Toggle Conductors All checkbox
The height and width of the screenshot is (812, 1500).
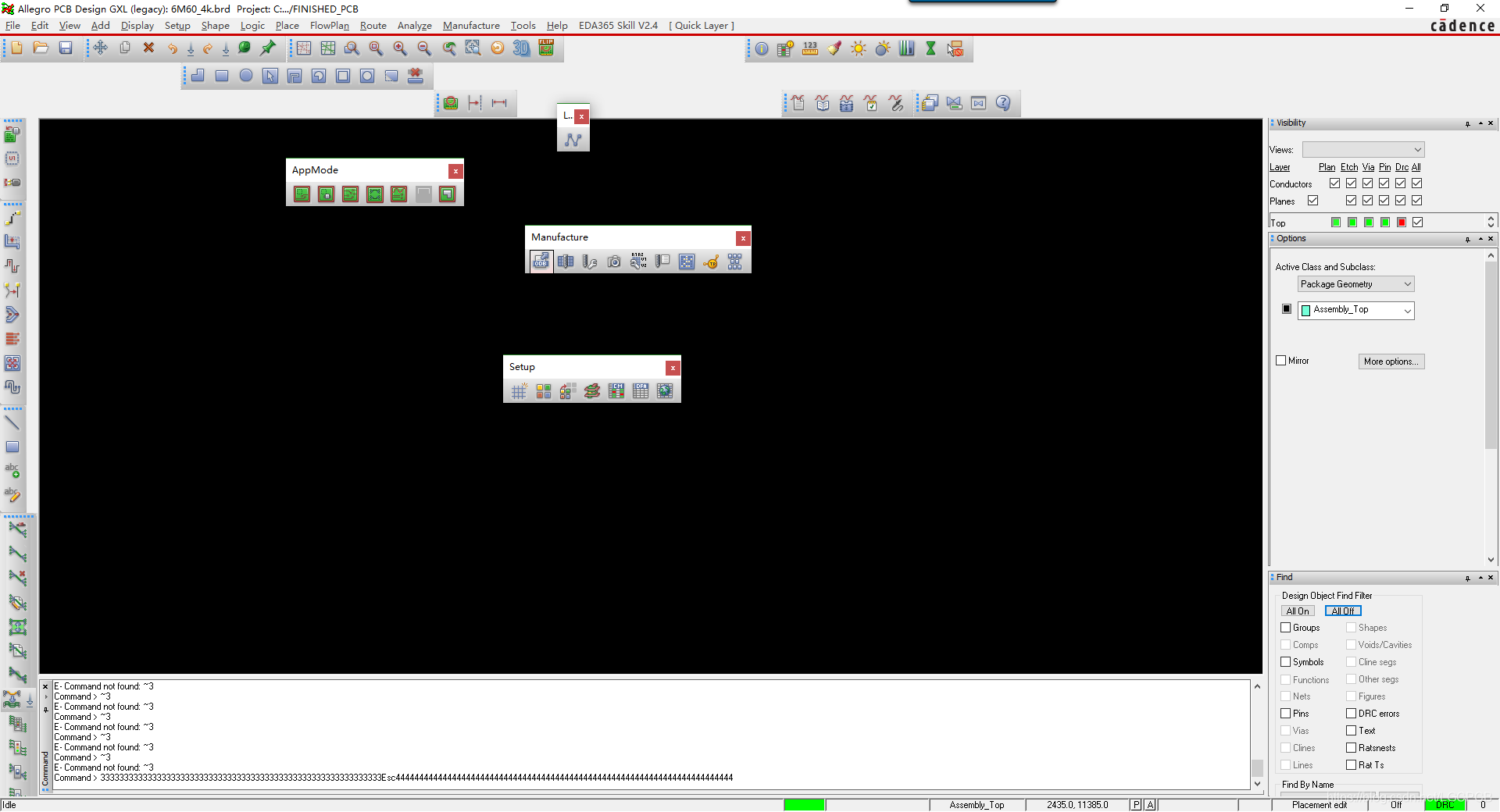(x=1416, y=183)
